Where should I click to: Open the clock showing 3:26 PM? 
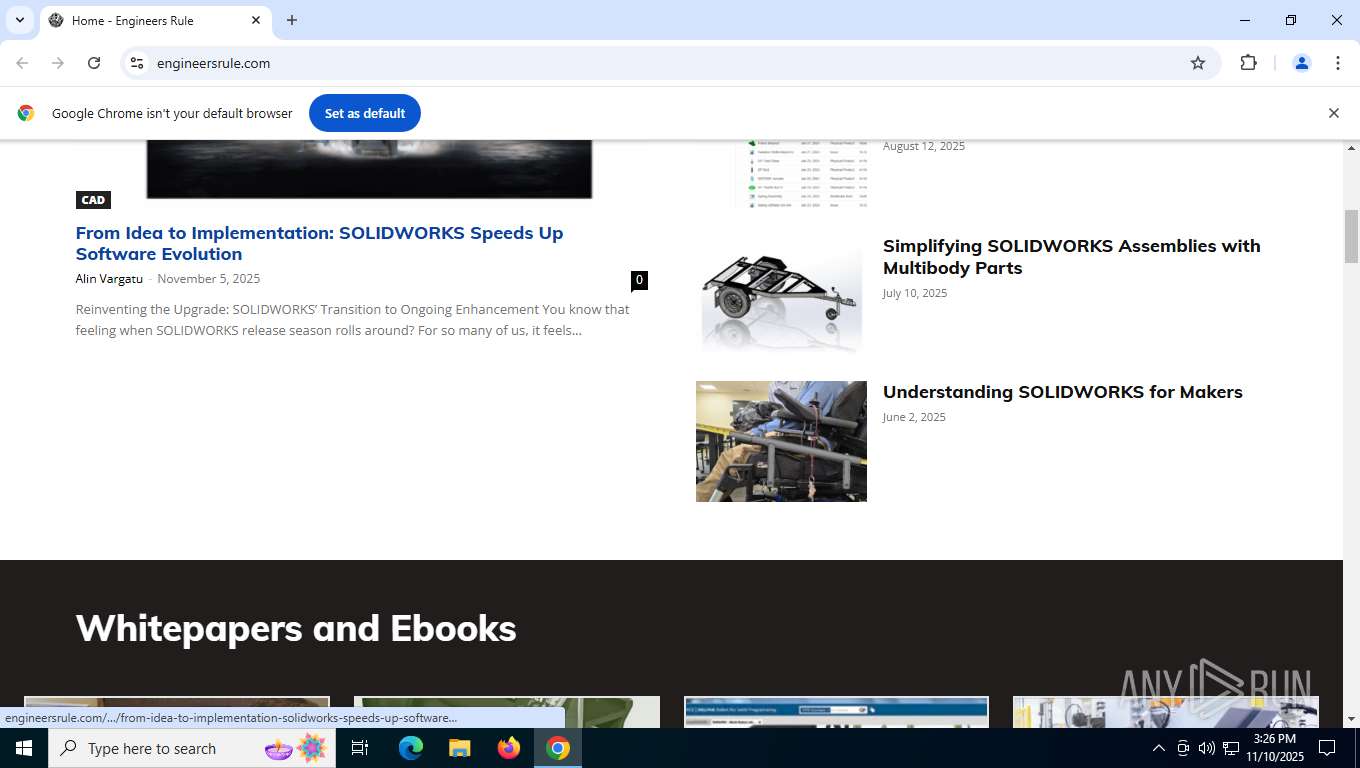click(1275, 748)
